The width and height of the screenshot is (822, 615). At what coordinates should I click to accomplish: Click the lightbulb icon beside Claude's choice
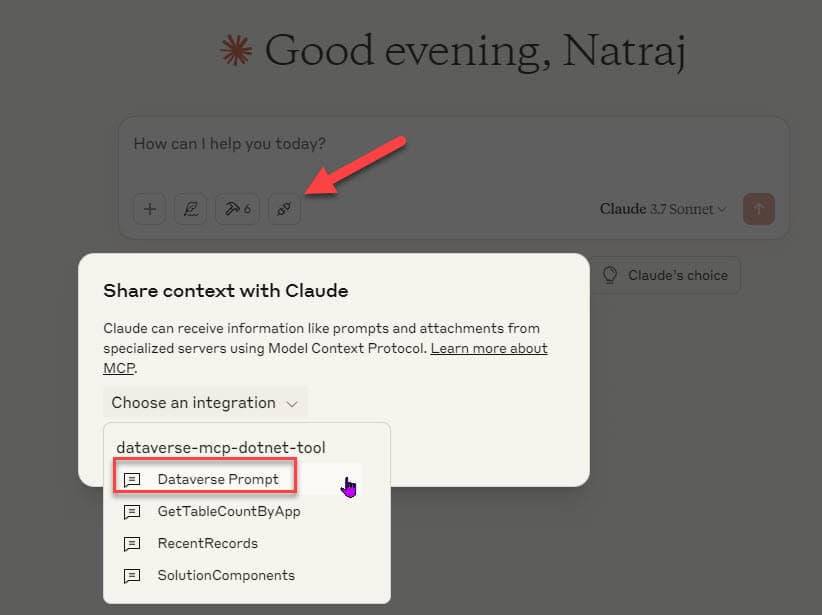coord(610,275)
